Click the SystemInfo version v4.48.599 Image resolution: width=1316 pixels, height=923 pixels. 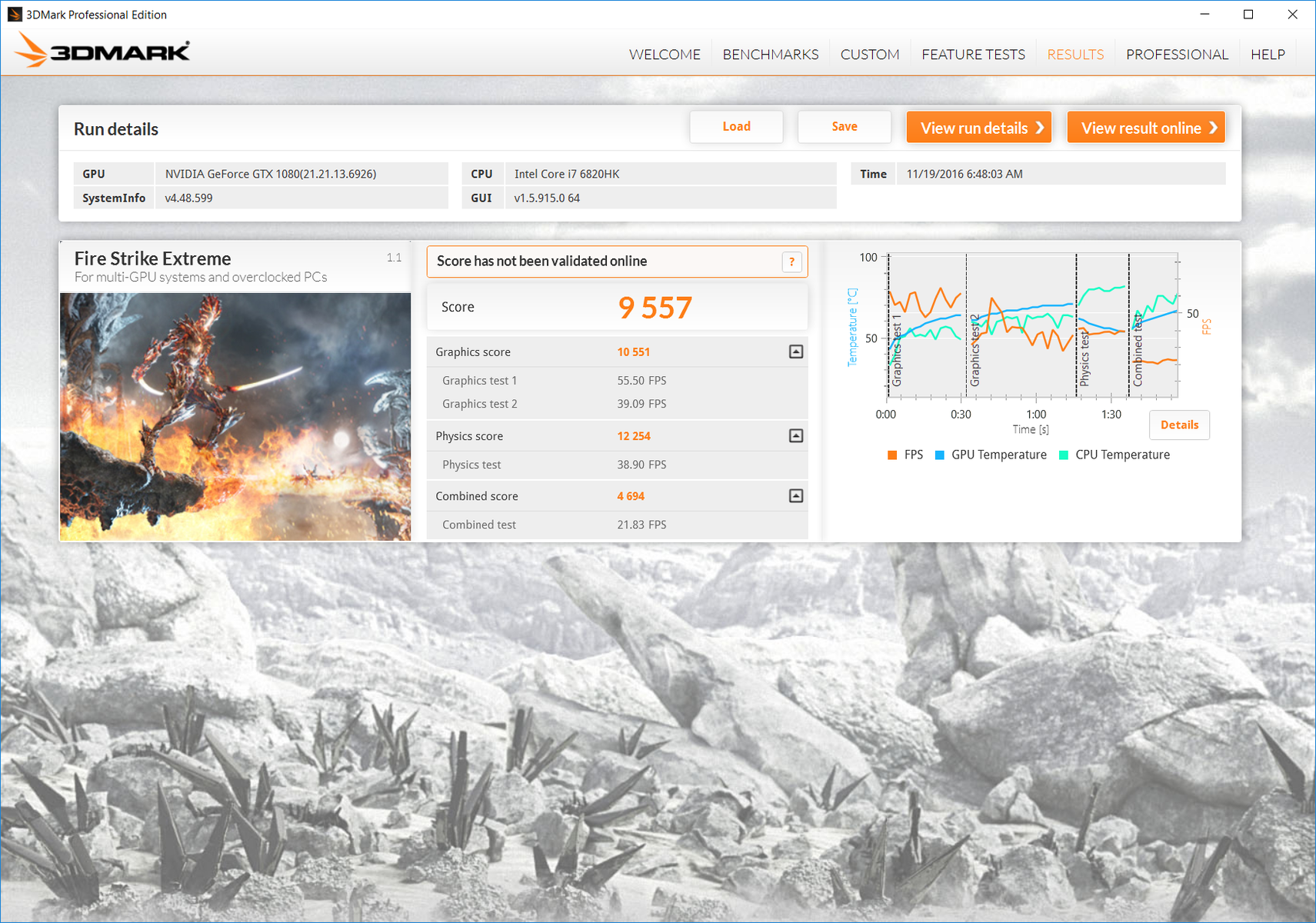pyautogui.click(x=188, y=198)
